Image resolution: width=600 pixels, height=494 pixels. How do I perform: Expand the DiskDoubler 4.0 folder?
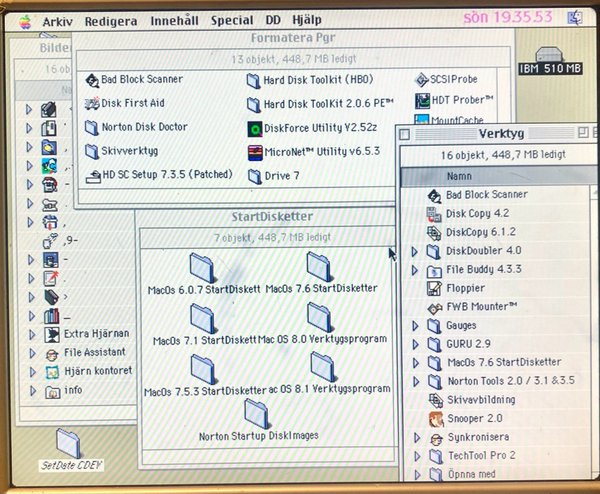pos(414,252)
